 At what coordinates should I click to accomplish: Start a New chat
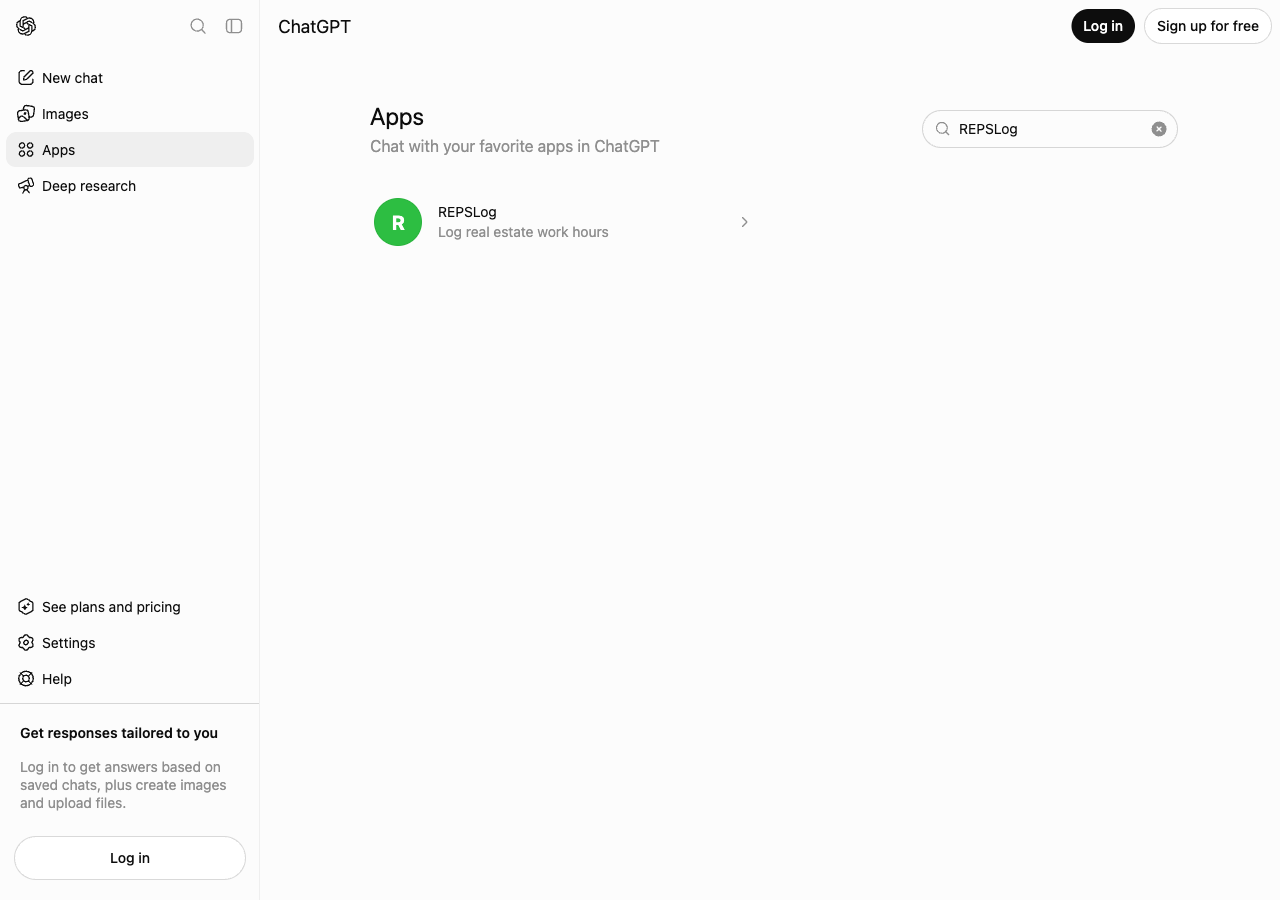click(x=130, y=77)
